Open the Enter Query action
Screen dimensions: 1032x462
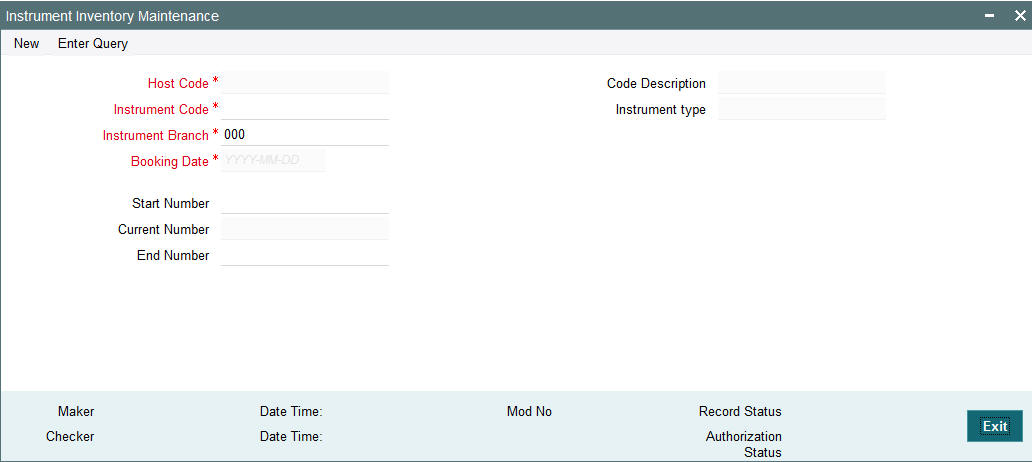click(93, 43)
